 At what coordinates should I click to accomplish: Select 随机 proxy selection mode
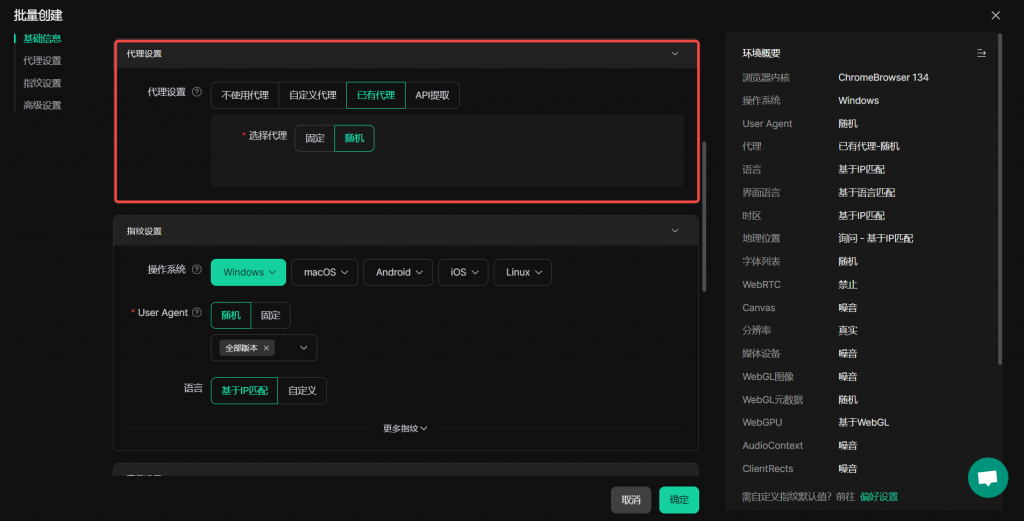[x=354, y=138]
